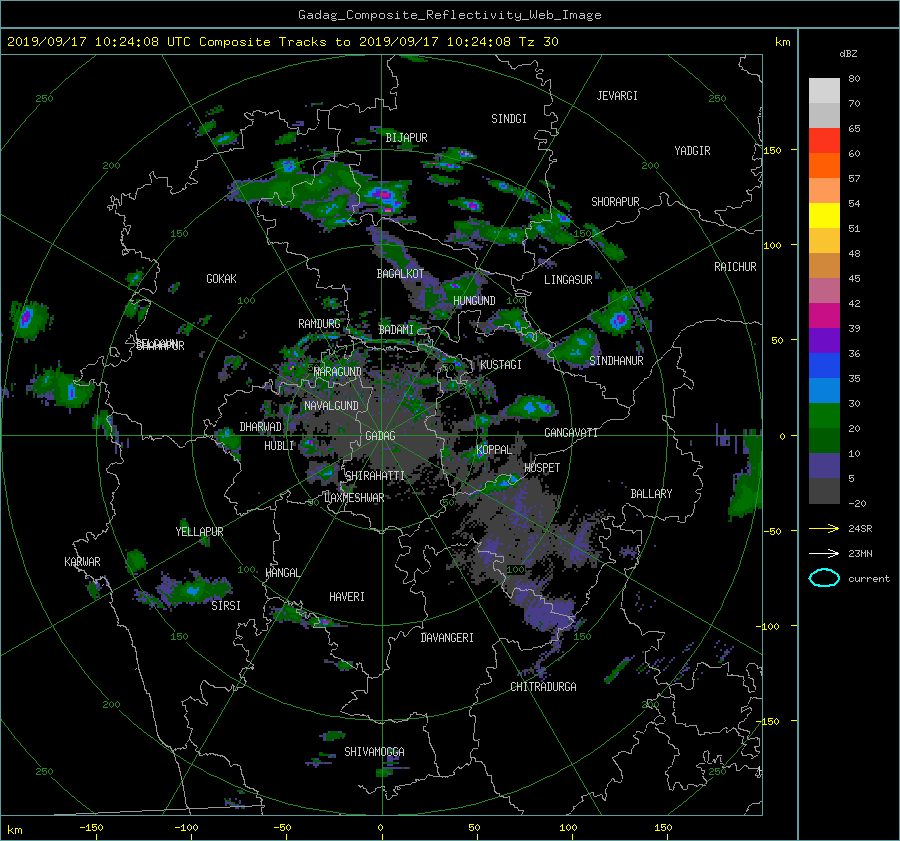Click the JEVARGI city label

(617, 96)
